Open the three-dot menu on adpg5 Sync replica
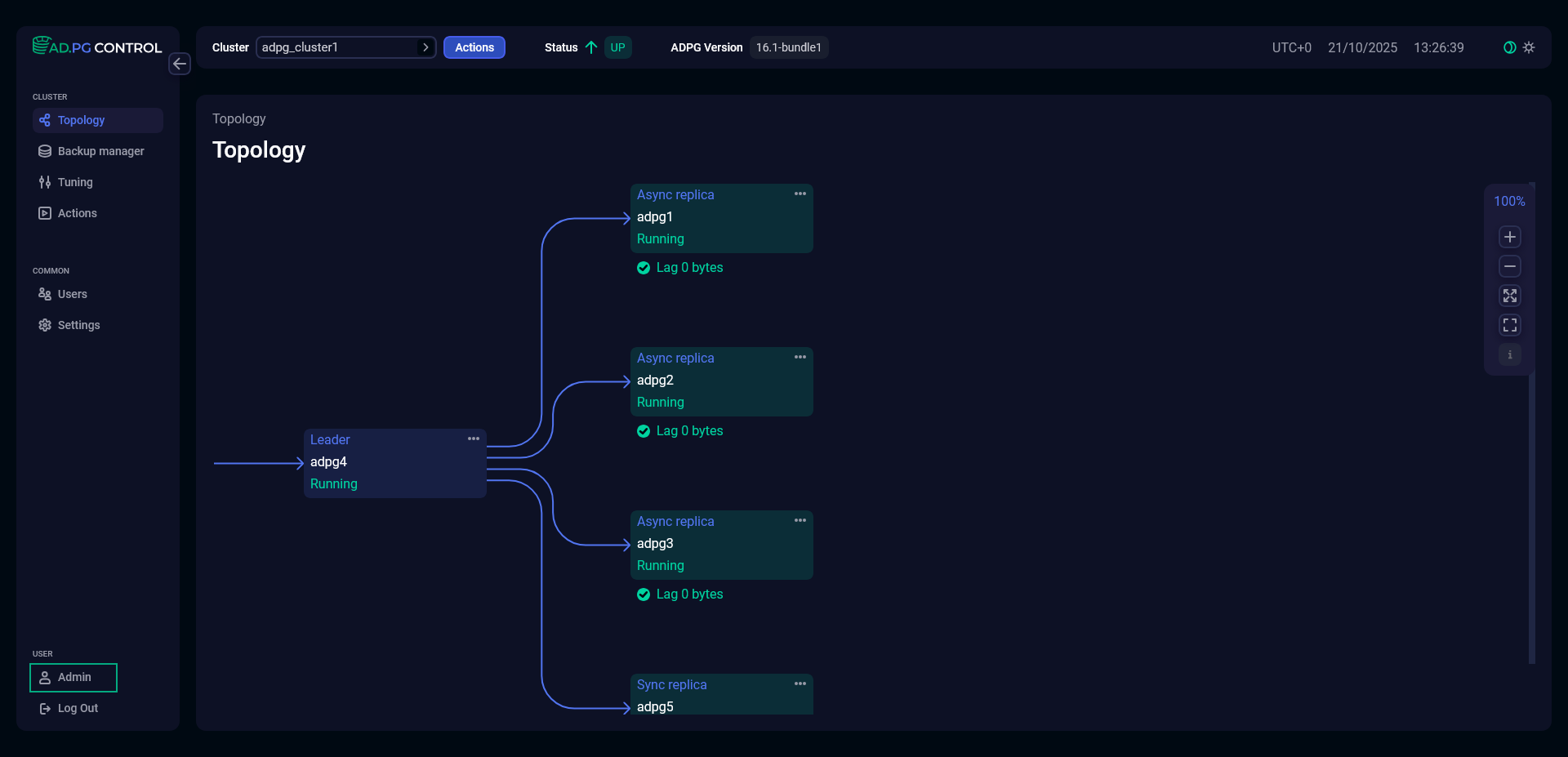 click(800, 684)
